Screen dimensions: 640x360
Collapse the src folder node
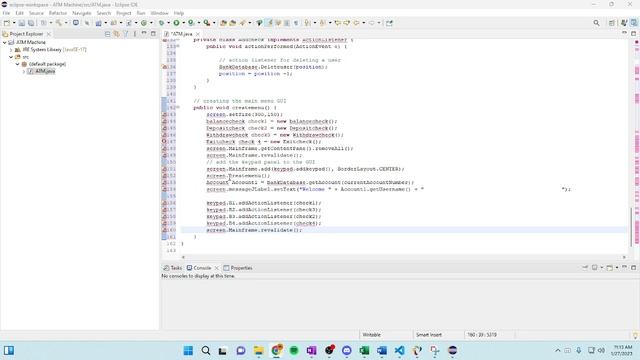(11, 57)
